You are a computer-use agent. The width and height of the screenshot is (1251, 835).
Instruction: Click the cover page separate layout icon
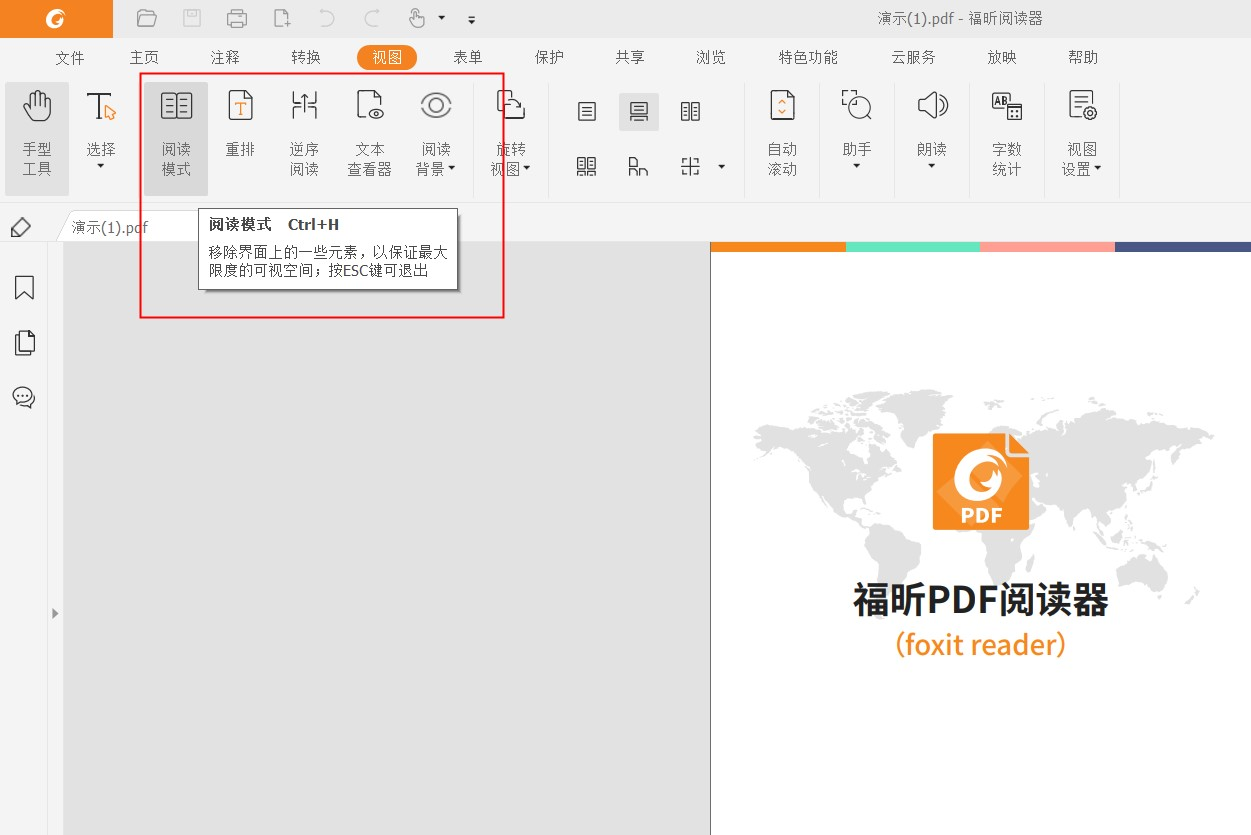click(x=638, y=166)
